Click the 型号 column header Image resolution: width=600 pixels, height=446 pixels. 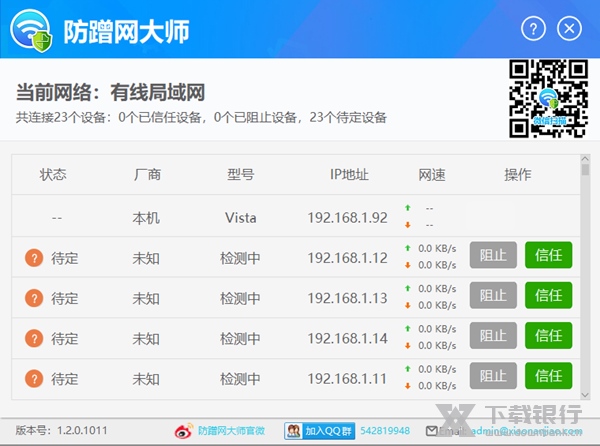[241, 174]
